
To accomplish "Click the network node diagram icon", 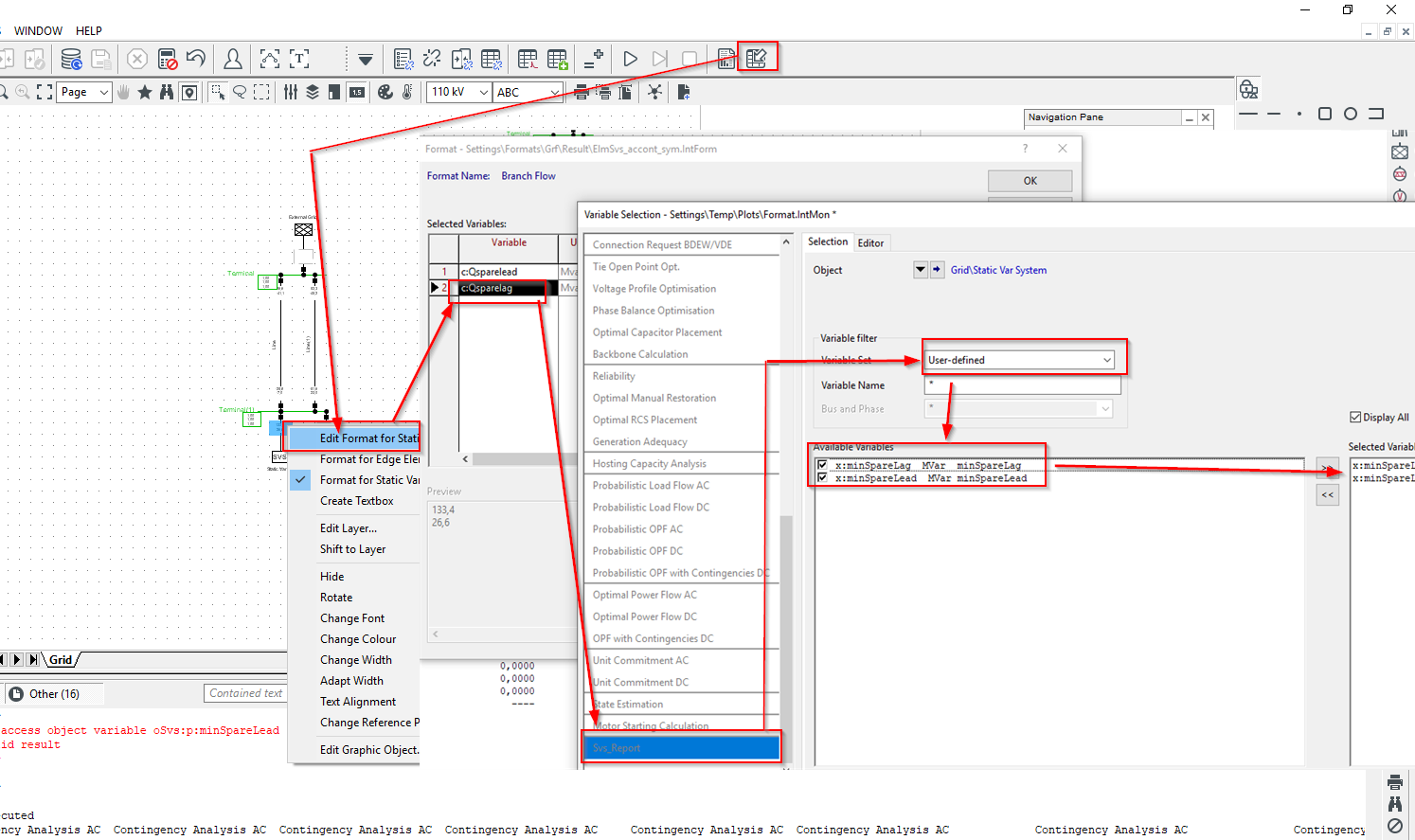I will pos(654,92).
